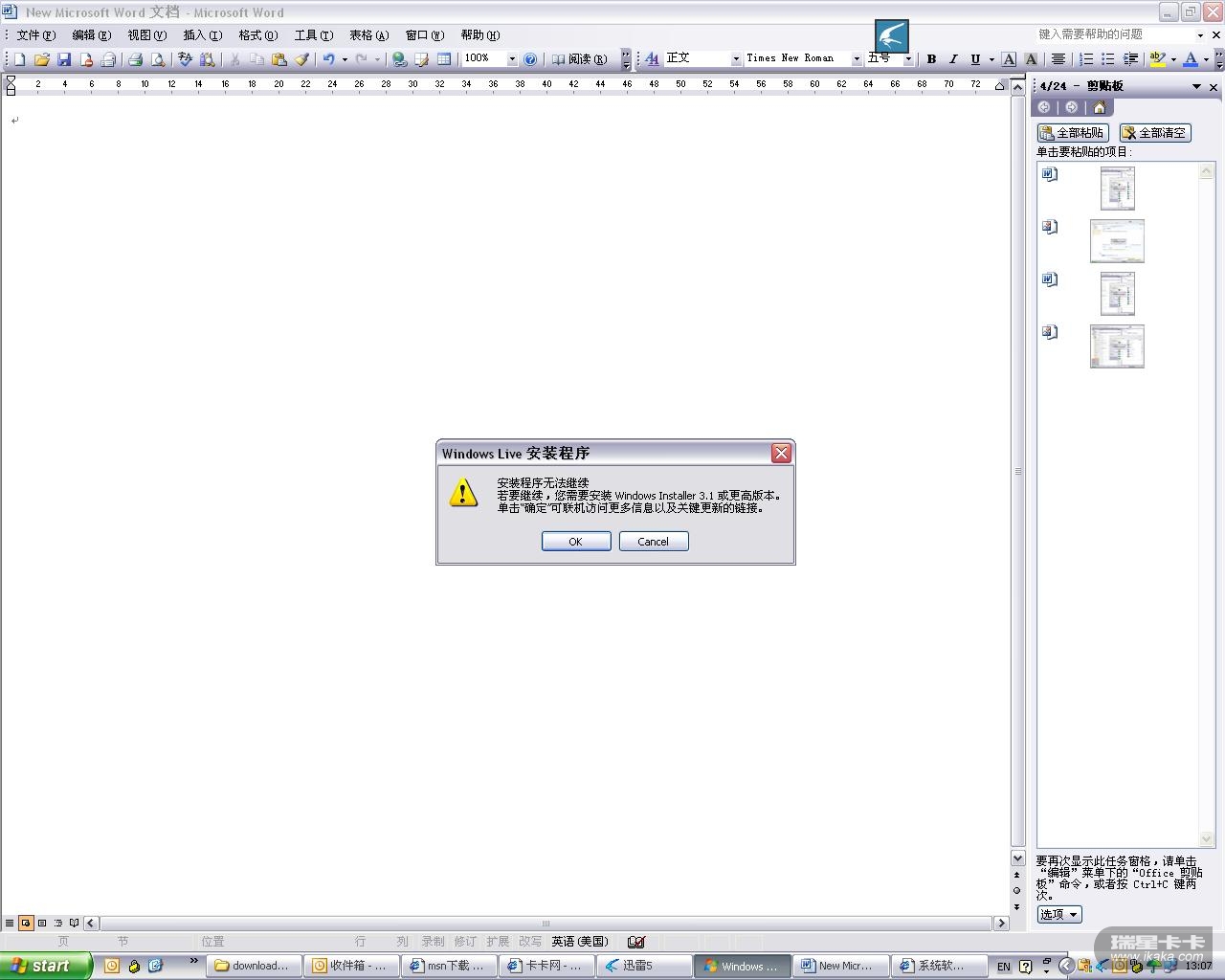Click the tables and borders pencil icon
This screenshot has height=980, width=1225.
421,59
